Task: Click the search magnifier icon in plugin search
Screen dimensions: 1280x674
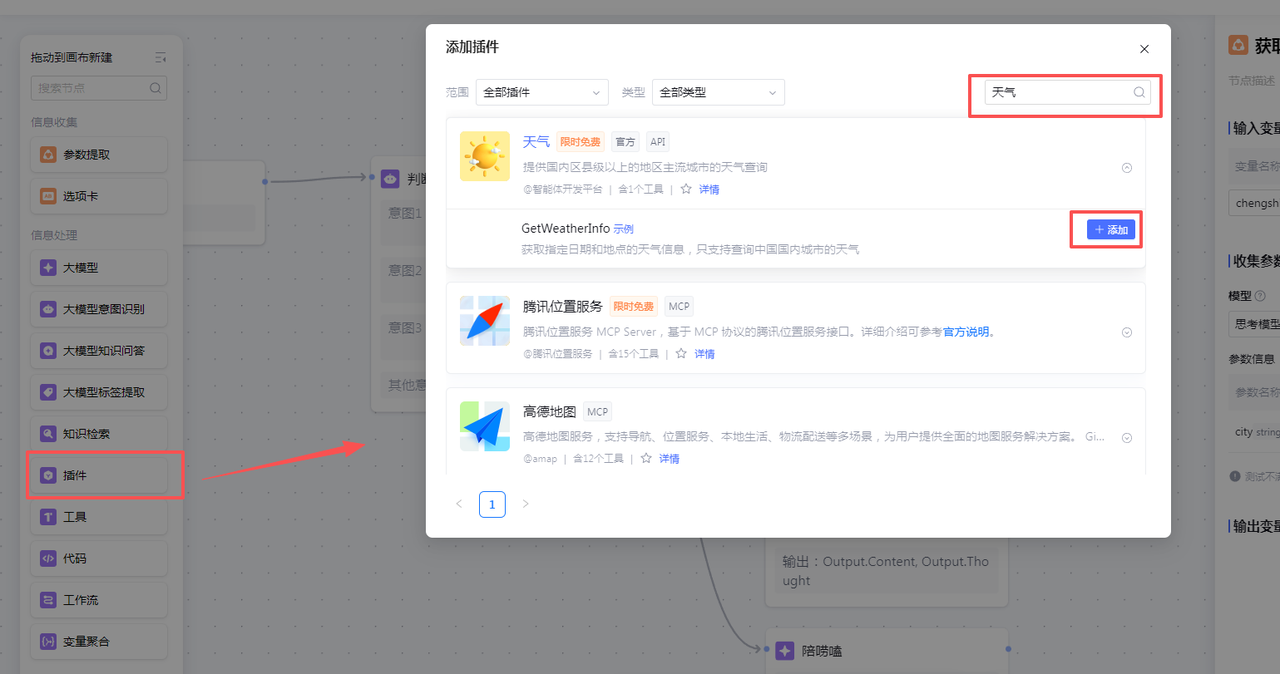Action: pos(1138,92)
